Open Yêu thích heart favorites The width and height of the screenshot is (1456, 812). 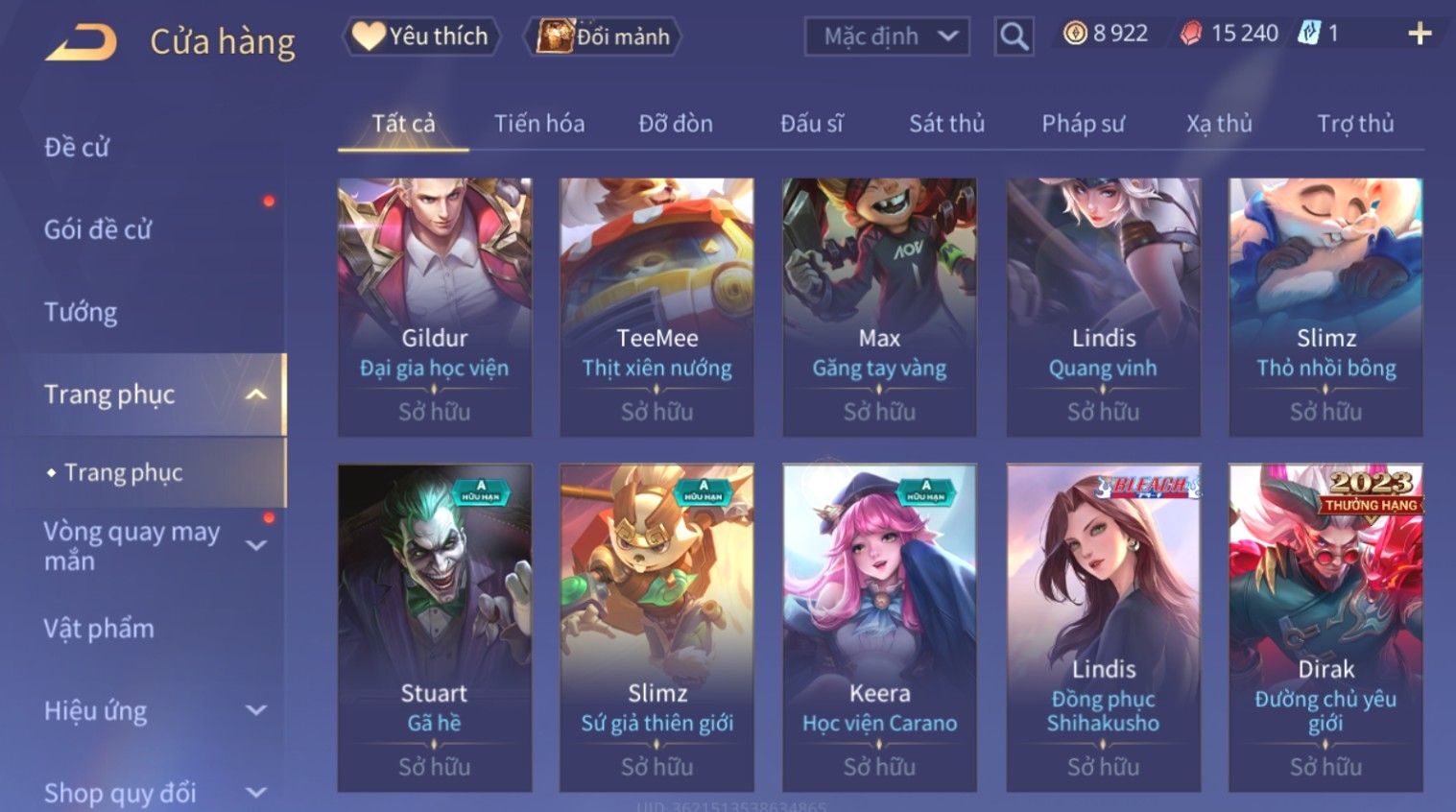click(421, 36)
